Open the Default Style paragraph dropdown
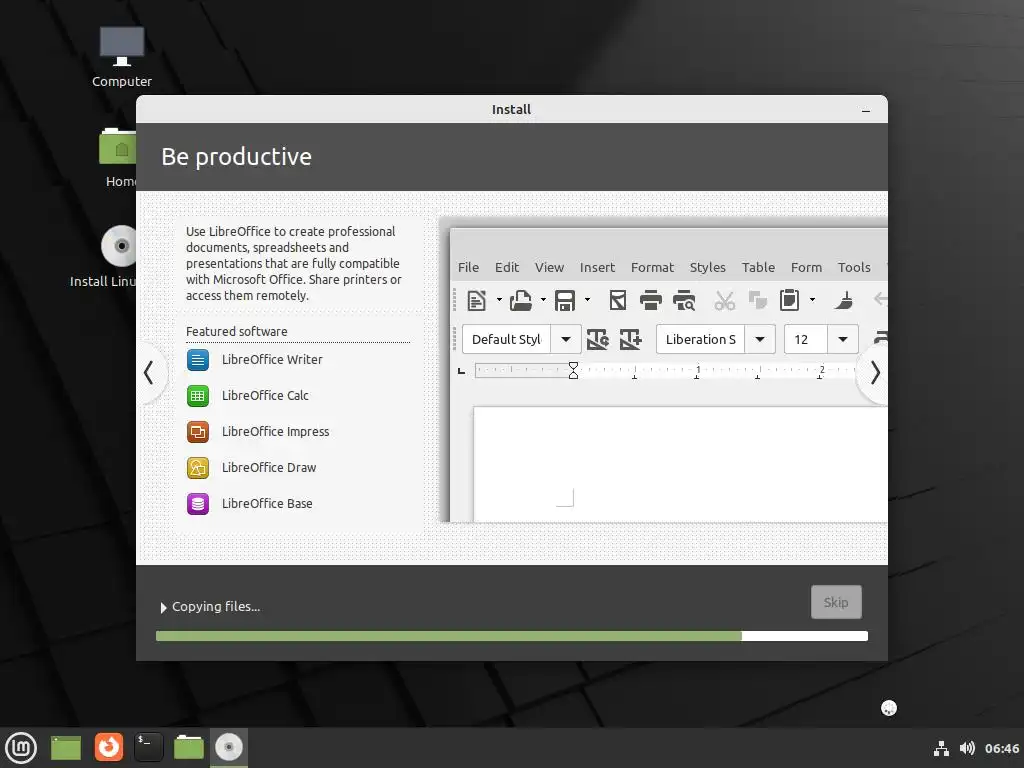This screenshot has height=768, width=1024. point(566,340)
